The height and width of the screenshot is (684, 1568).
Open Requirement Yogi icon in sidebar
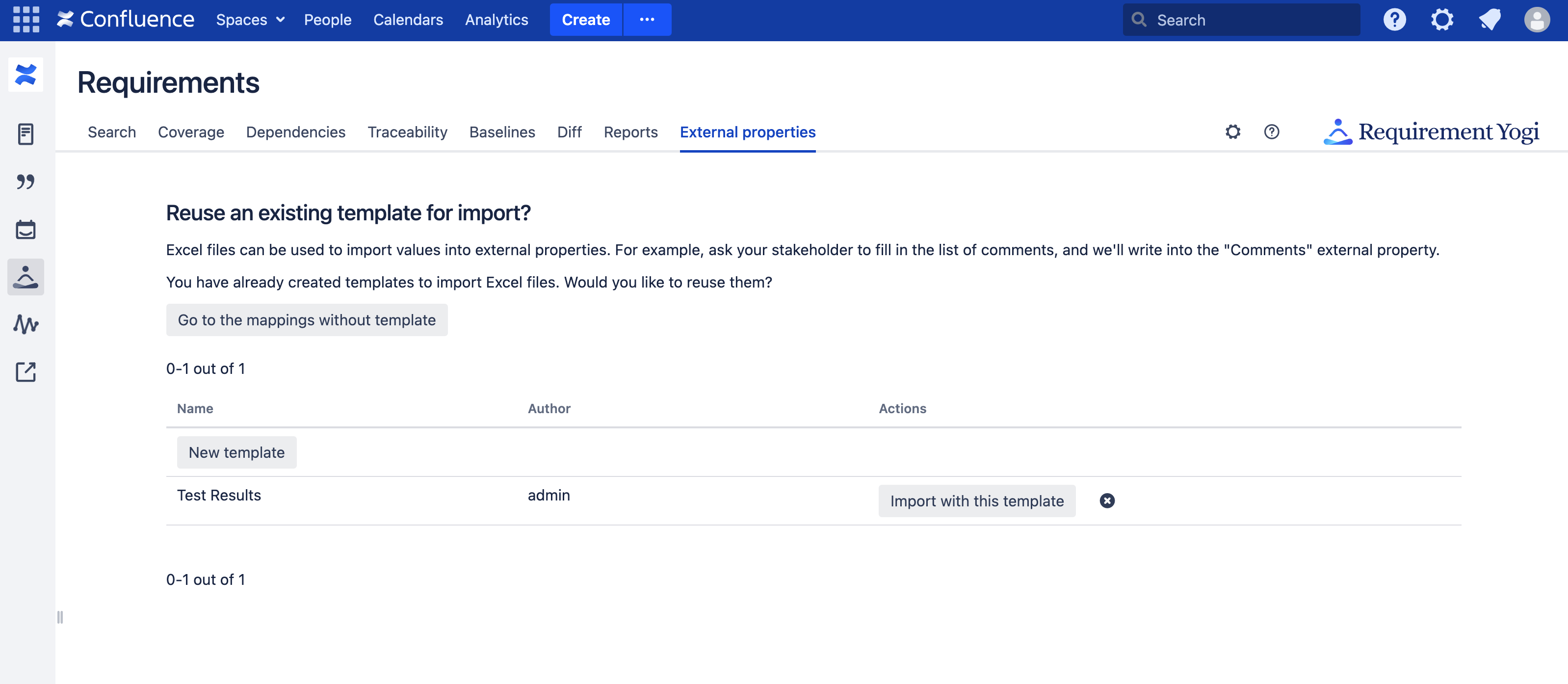[26, 277]
